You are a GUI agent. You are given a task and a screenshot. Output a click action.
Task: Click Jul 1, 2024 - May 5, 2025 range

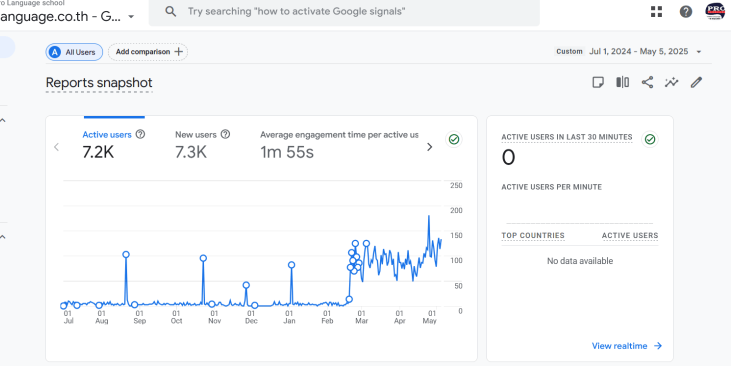(x=639, y=52)
